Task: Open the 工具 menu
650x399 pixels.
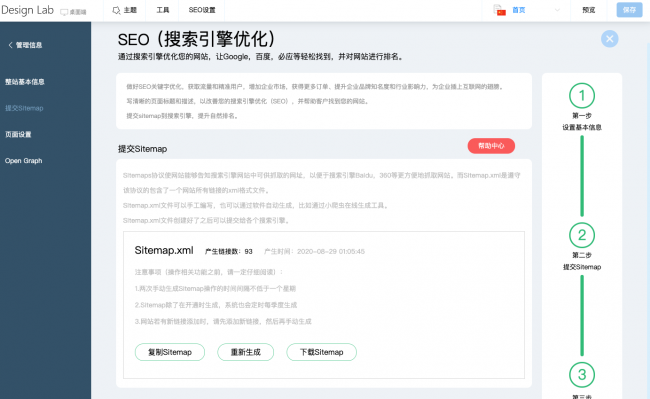Action: 162,10
